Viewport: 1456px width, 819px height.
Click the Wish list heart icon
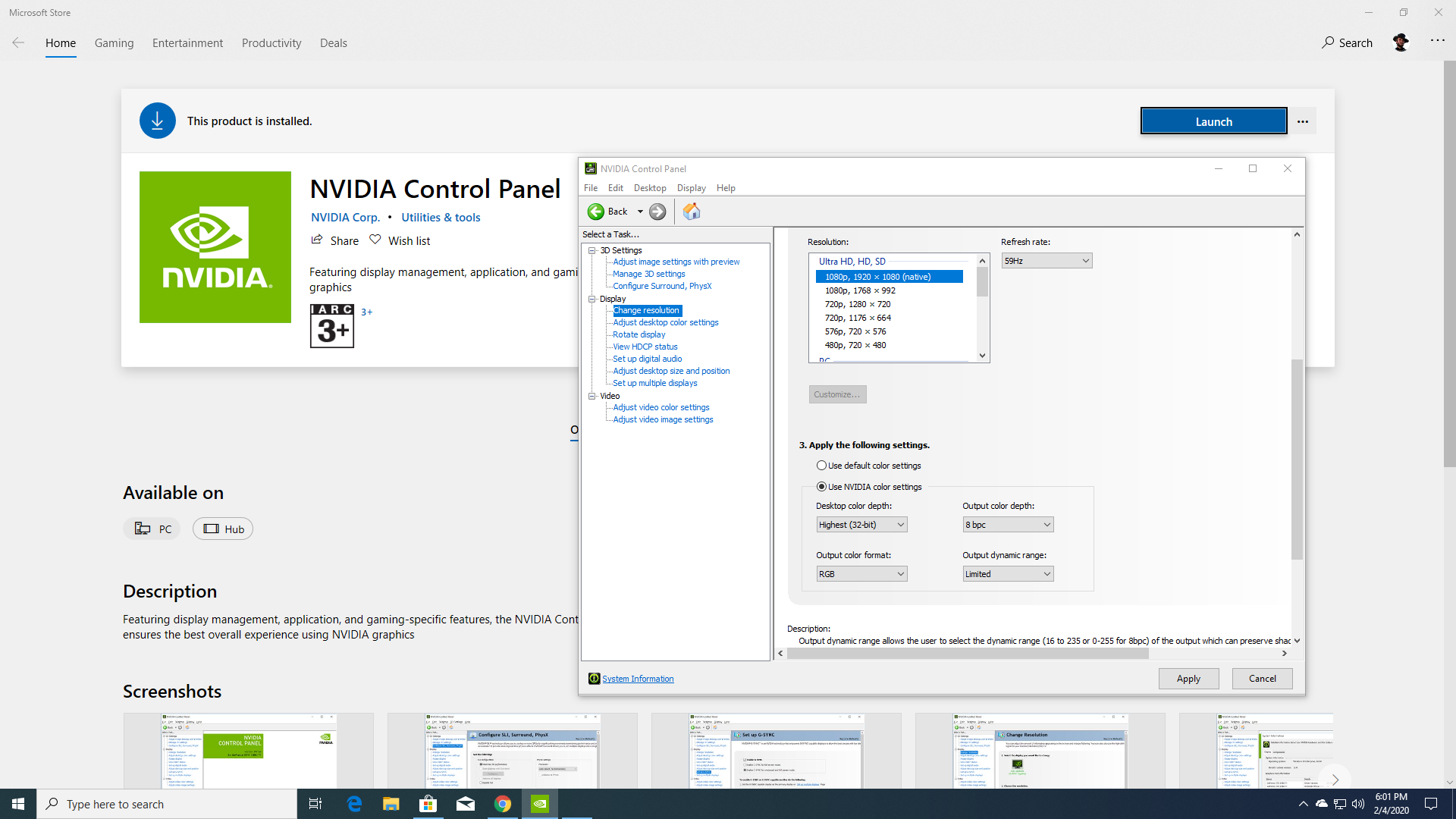[x=375, y=240]
